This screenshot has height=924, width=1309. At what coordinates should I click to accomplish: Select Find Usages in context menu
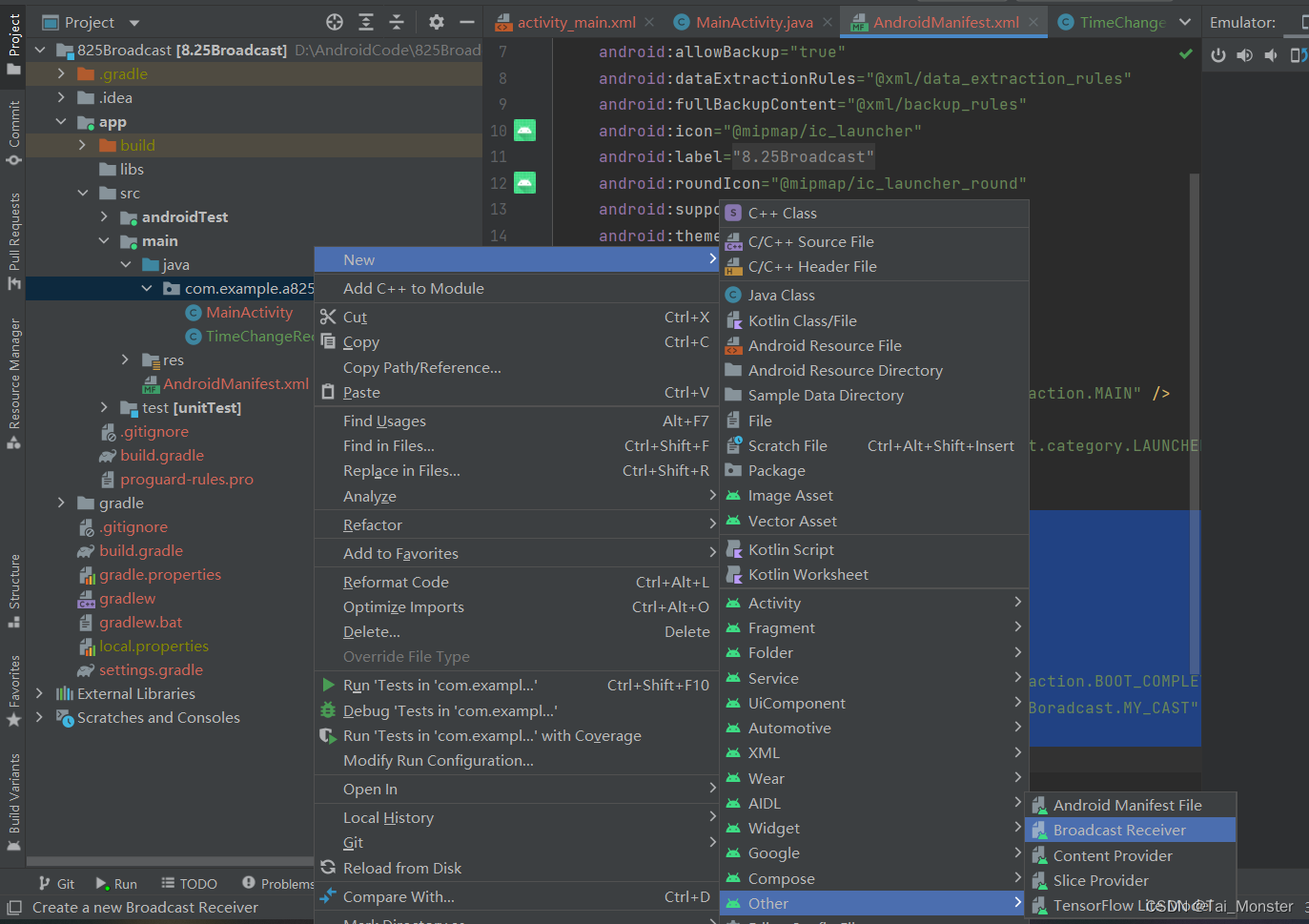[x=516, y=421]
